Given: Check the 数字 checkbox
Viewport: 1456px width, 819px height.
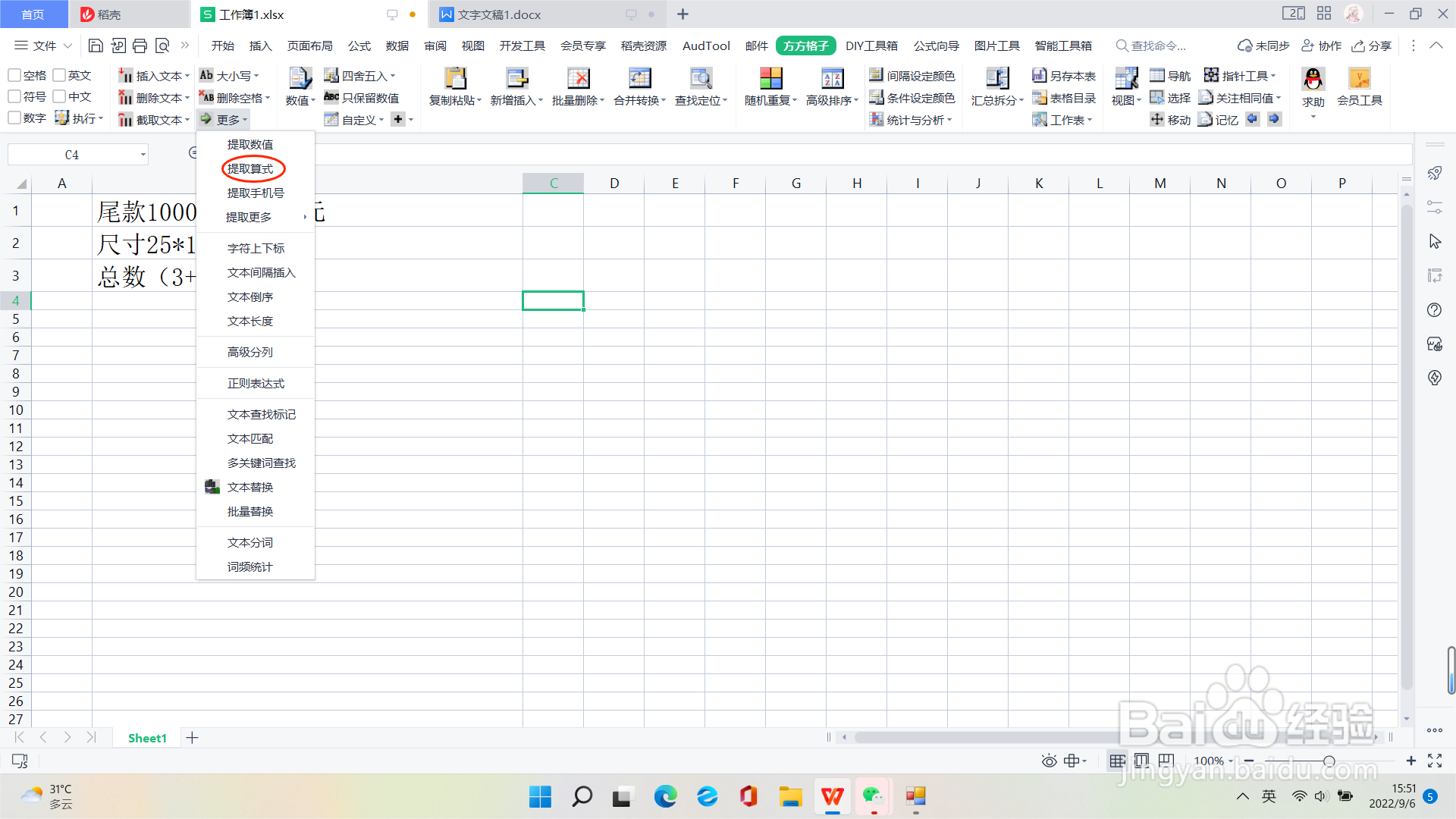Looking at the screenshot, I should [x=14, y=118].
